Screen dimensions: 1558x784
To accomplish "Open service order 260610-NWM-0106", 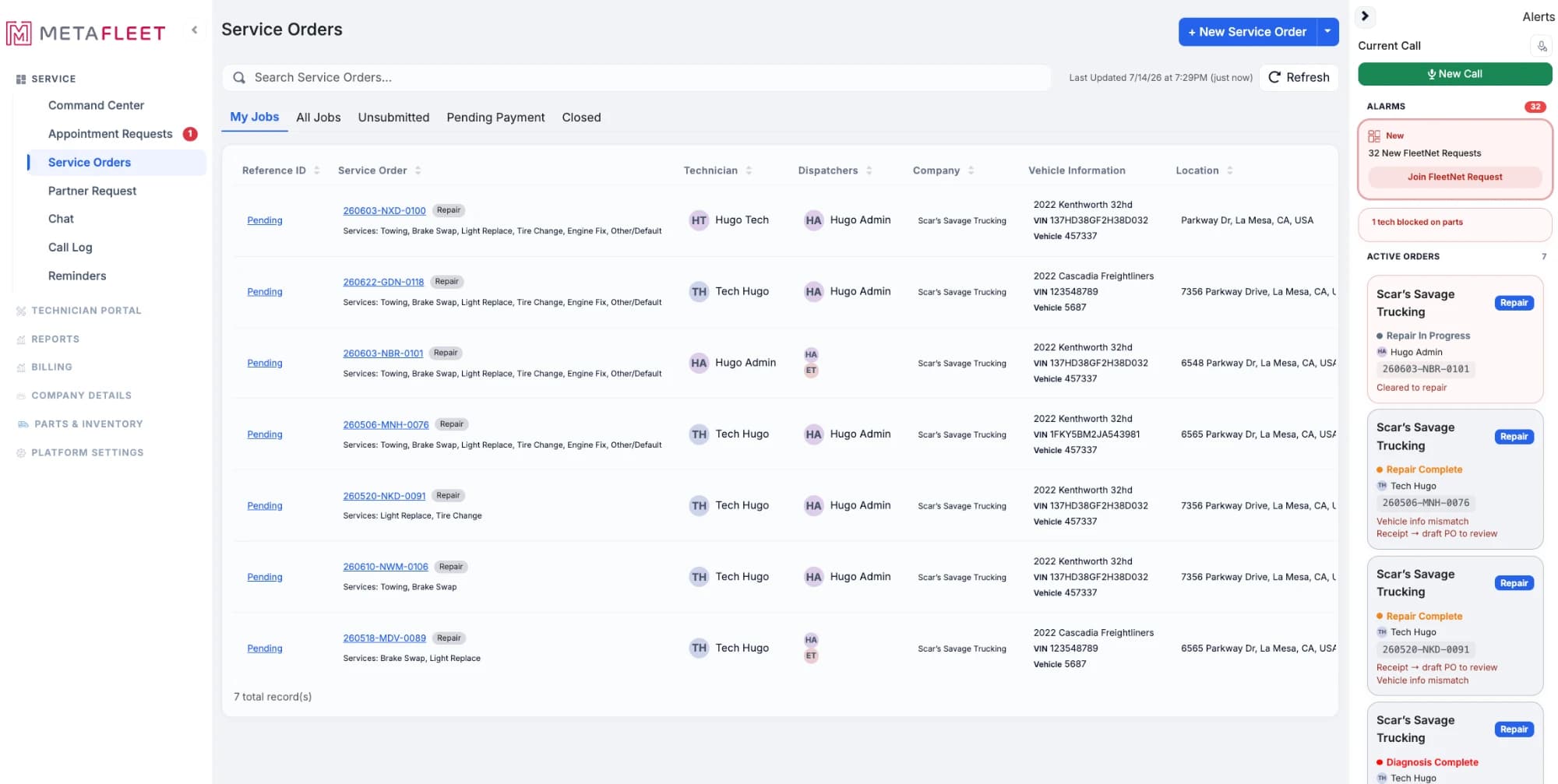I will tap(386, 567).
